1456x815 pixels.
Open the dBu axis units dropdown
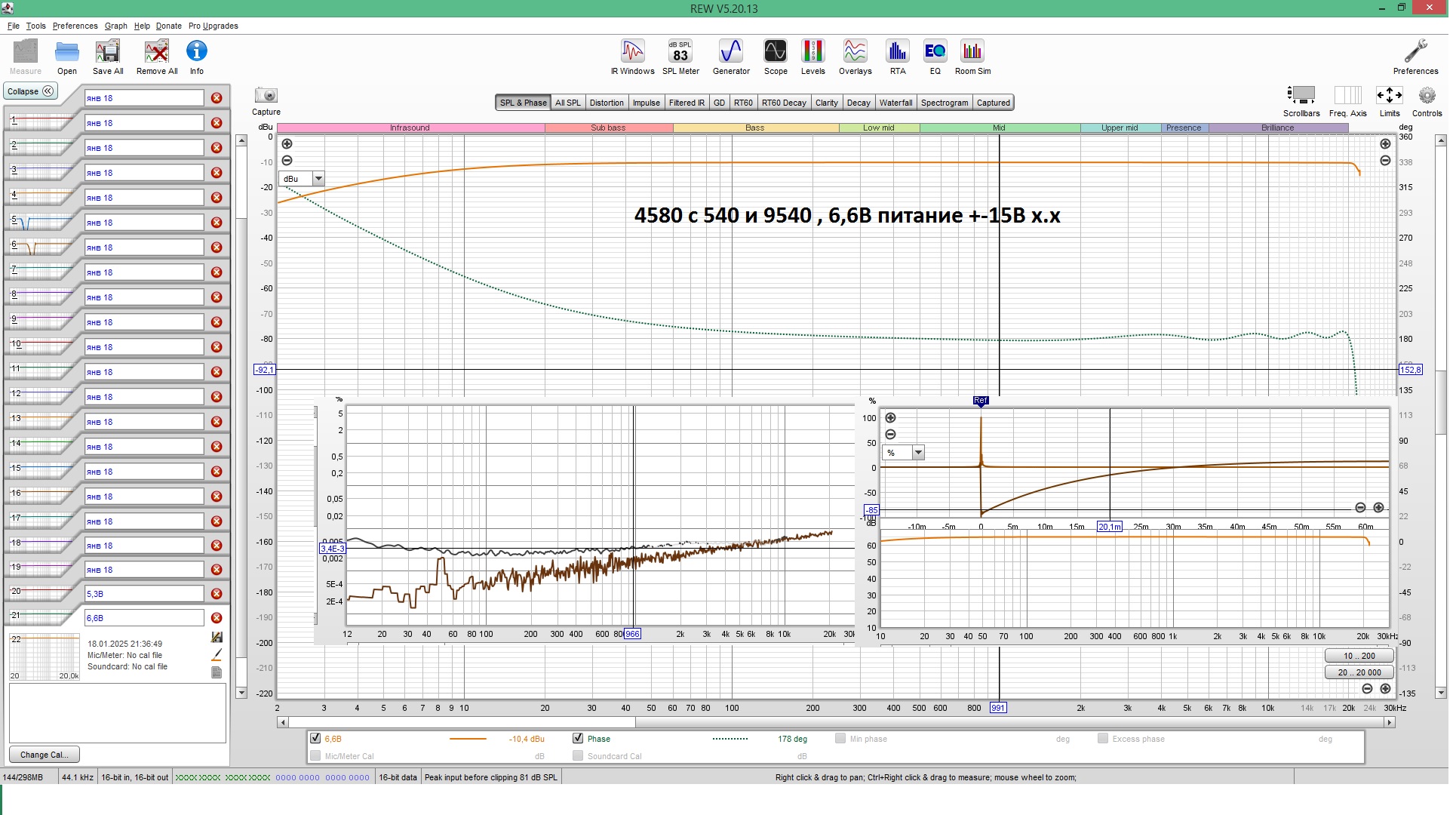tap(318, 179)
